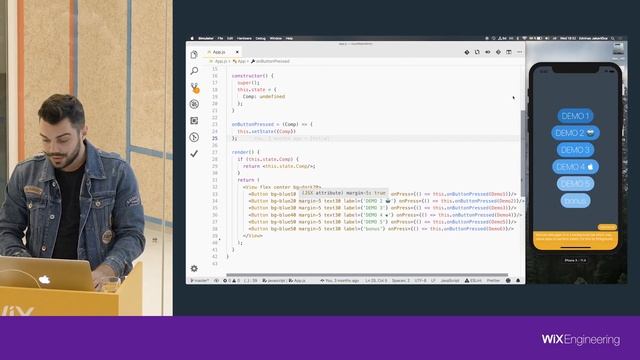Click the App class breadcrumb
This screenshot has width=640, height=360.
(x=240, y=61)
